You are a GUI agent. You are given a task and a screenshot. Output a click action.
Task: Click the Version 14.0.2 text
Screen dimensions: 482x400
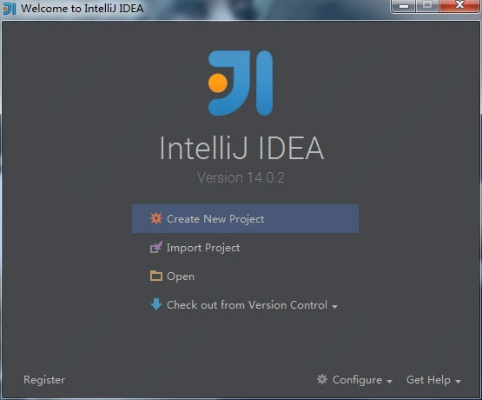[x=241, y=178]
